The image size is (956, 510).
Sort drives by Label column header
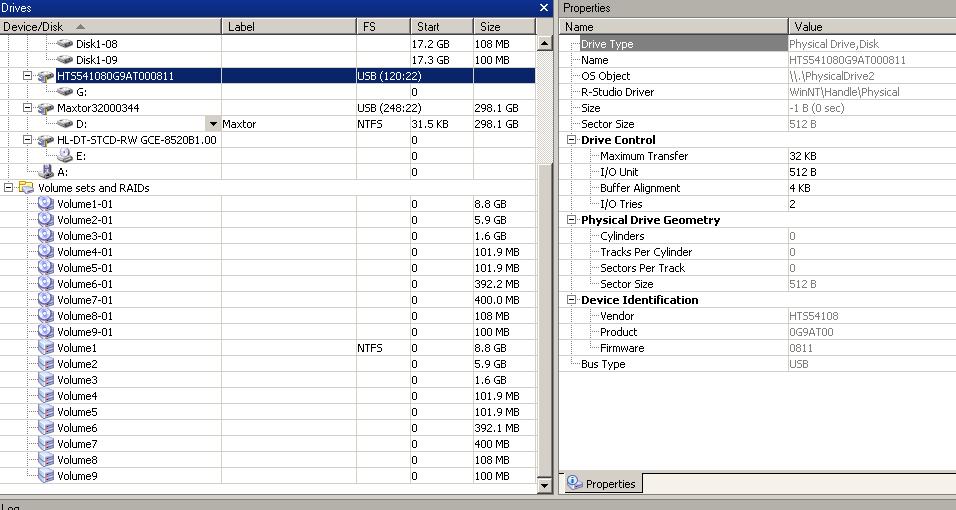289,27
